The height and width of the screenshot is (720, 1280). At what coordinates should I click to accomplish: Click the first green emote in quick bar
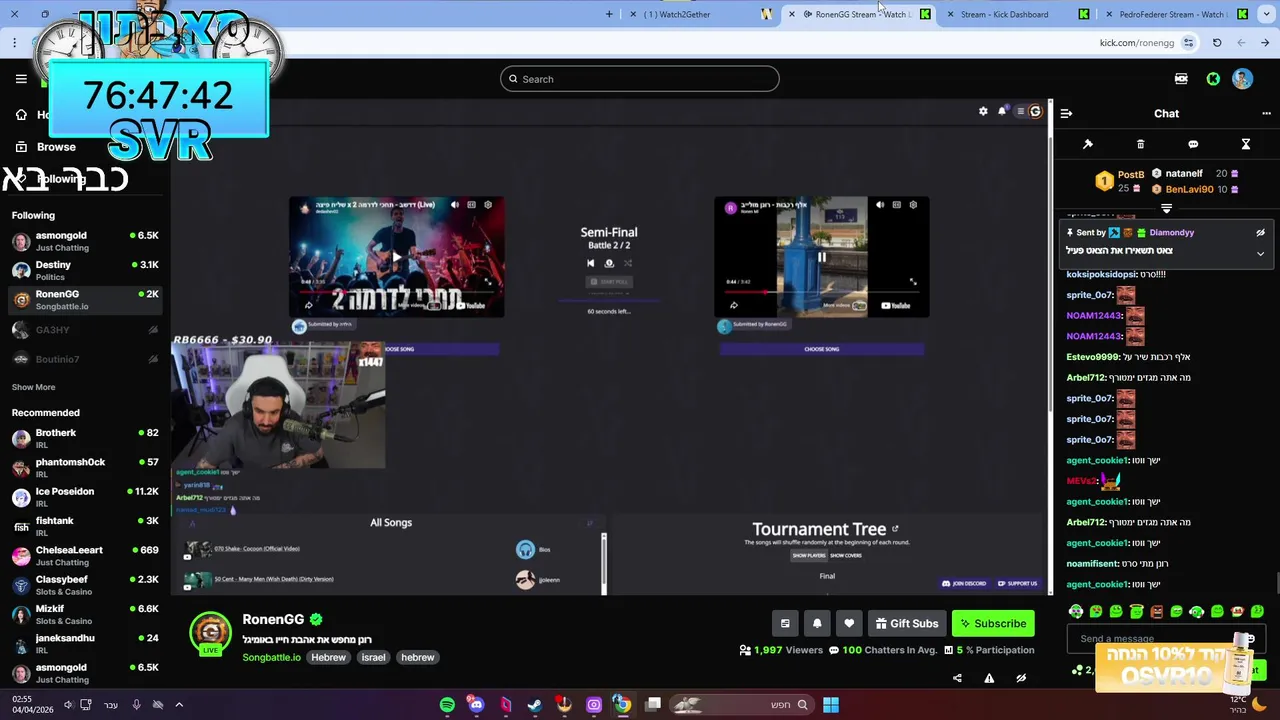pyautogui.click(x=1076, y=611)
